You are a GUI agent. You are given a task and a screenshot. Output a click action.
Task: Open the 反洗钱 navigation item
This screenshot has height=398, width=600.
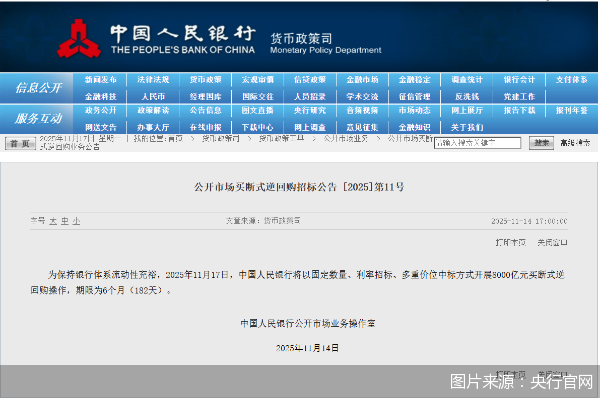[467, 96]
